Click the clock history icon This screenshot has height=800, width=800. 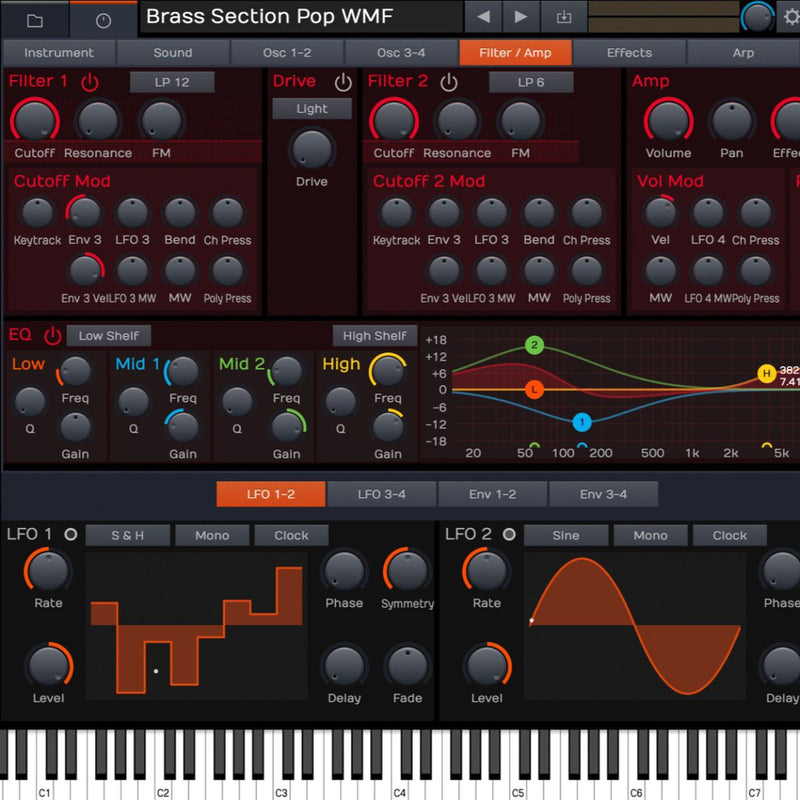click(x=104, y=20)
